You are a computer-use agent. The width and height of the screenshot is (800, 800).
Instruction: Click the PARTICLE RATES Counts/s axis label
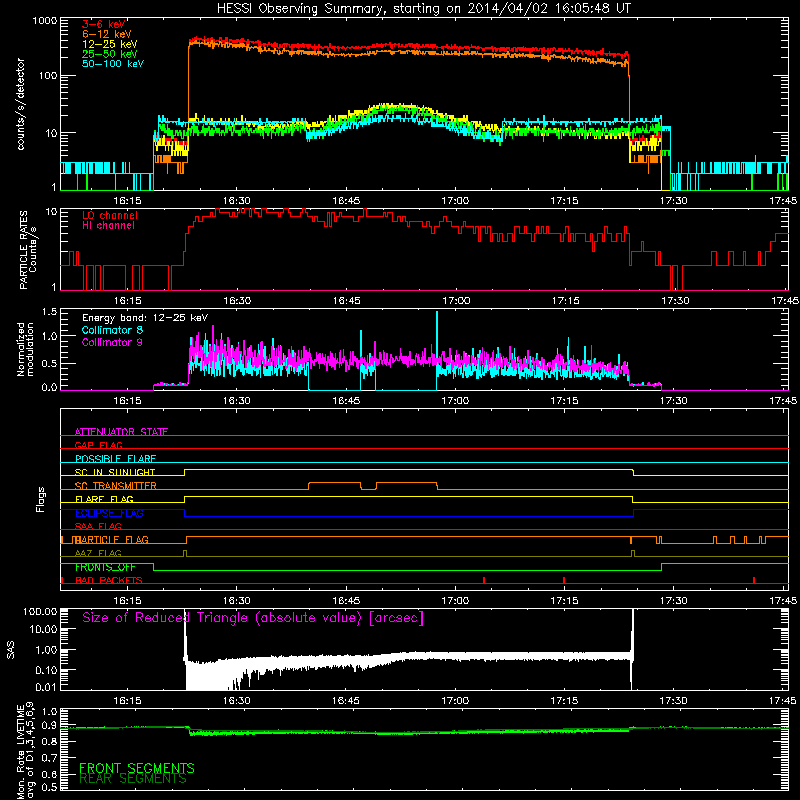tap(29, 250)
